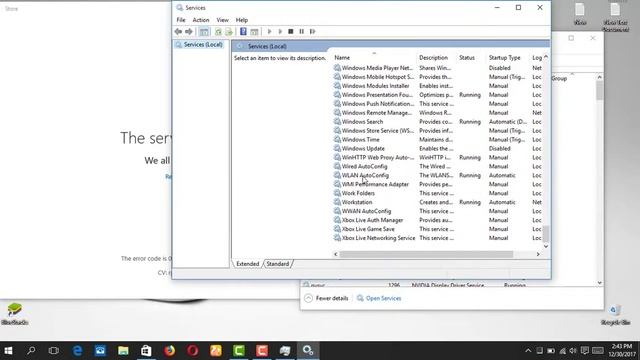Viewport: 640px width, 360px height.
Task: Launch Microsoft Edge from the taskbar
Action: click(77, 351)
